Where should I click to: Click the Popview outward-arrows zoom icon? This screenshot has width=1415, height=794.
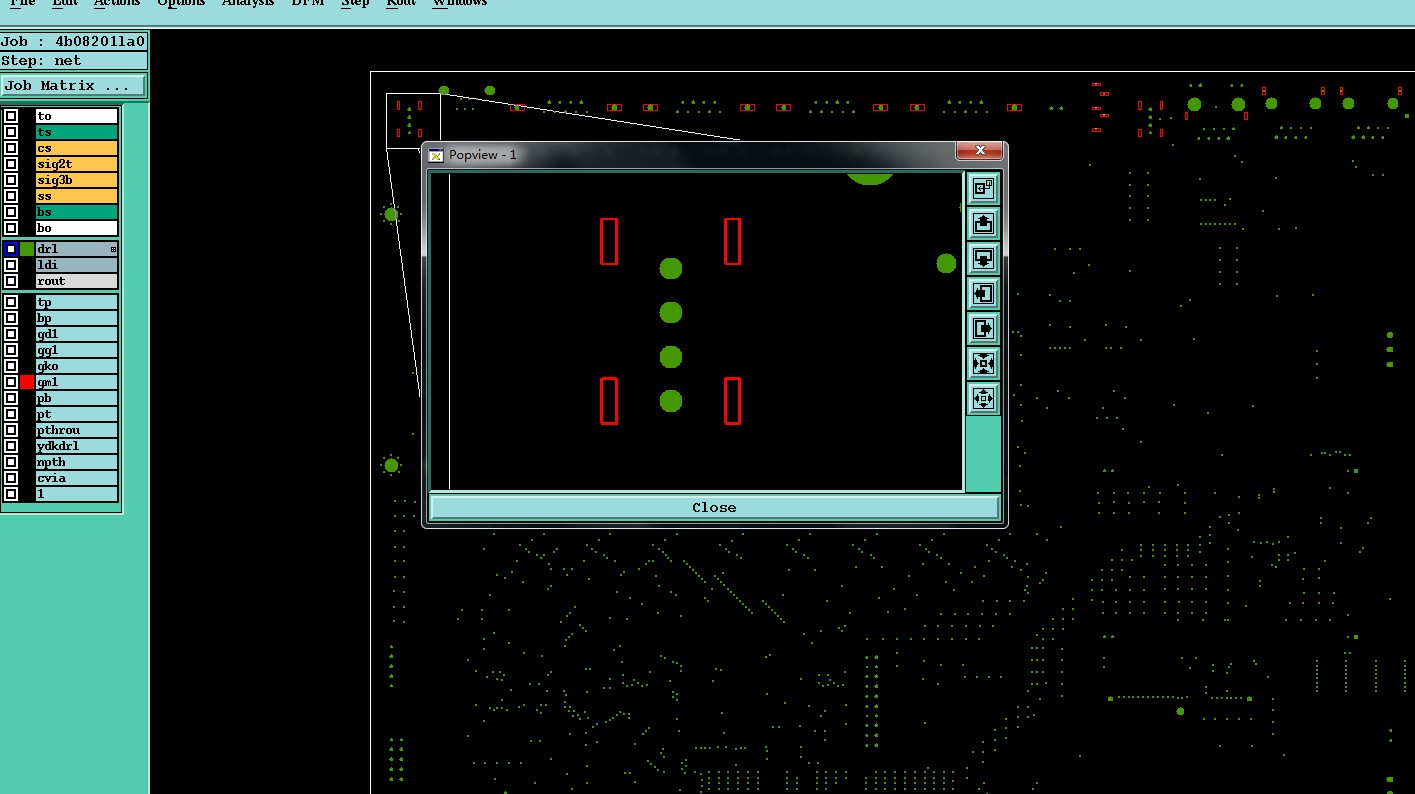pyautogui.click(x=983, y=398)
